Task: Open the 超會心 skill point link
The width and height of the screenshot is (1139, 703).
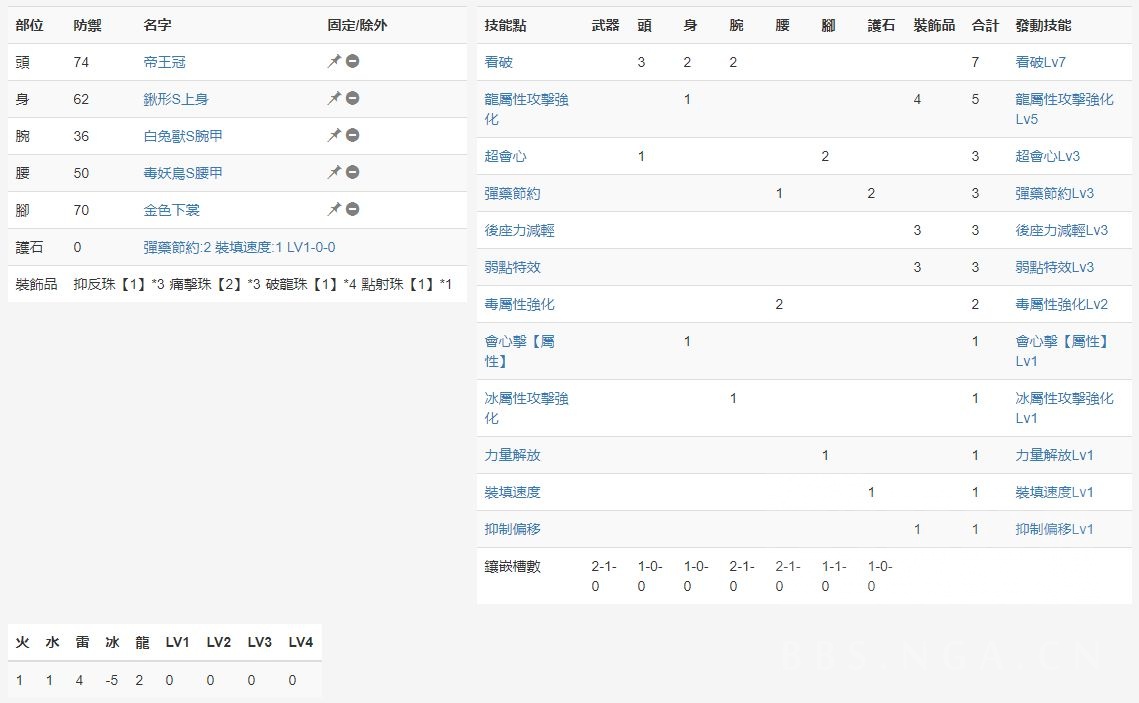Action: tap(506, 156)
